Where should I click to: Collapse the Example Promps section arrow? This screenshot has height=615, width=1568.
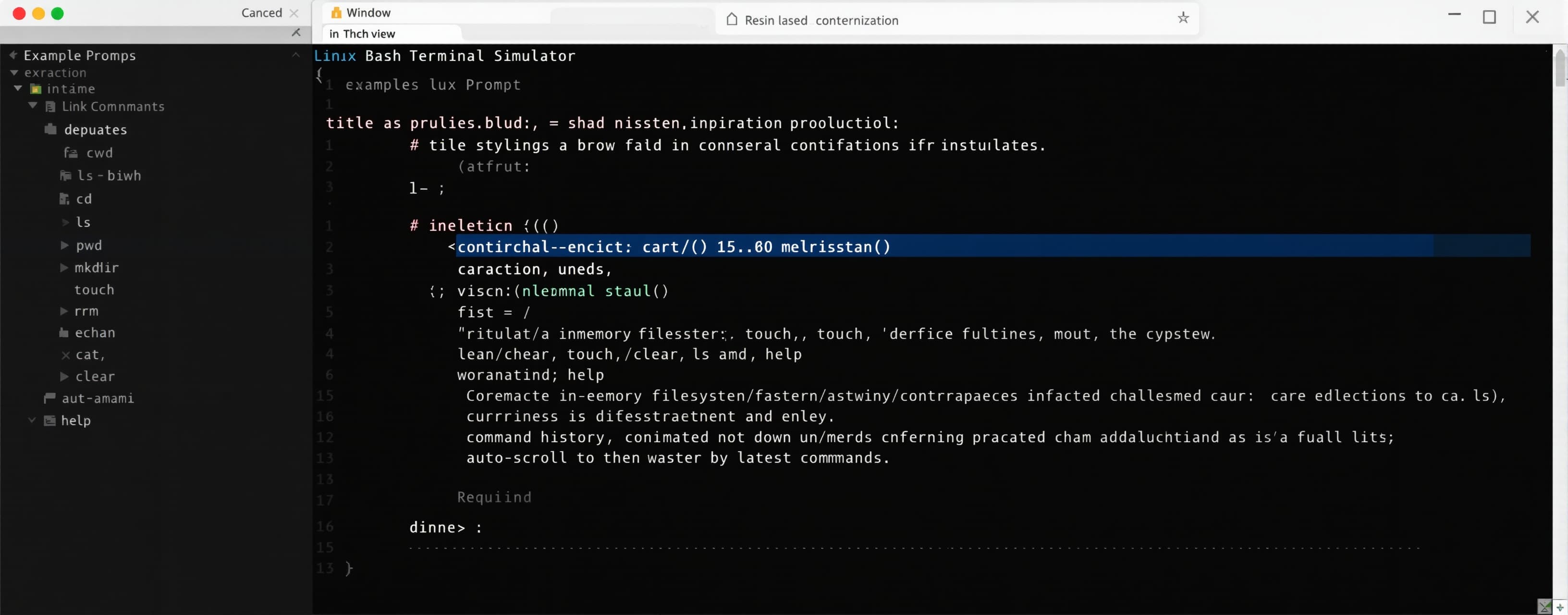point(13,55)
